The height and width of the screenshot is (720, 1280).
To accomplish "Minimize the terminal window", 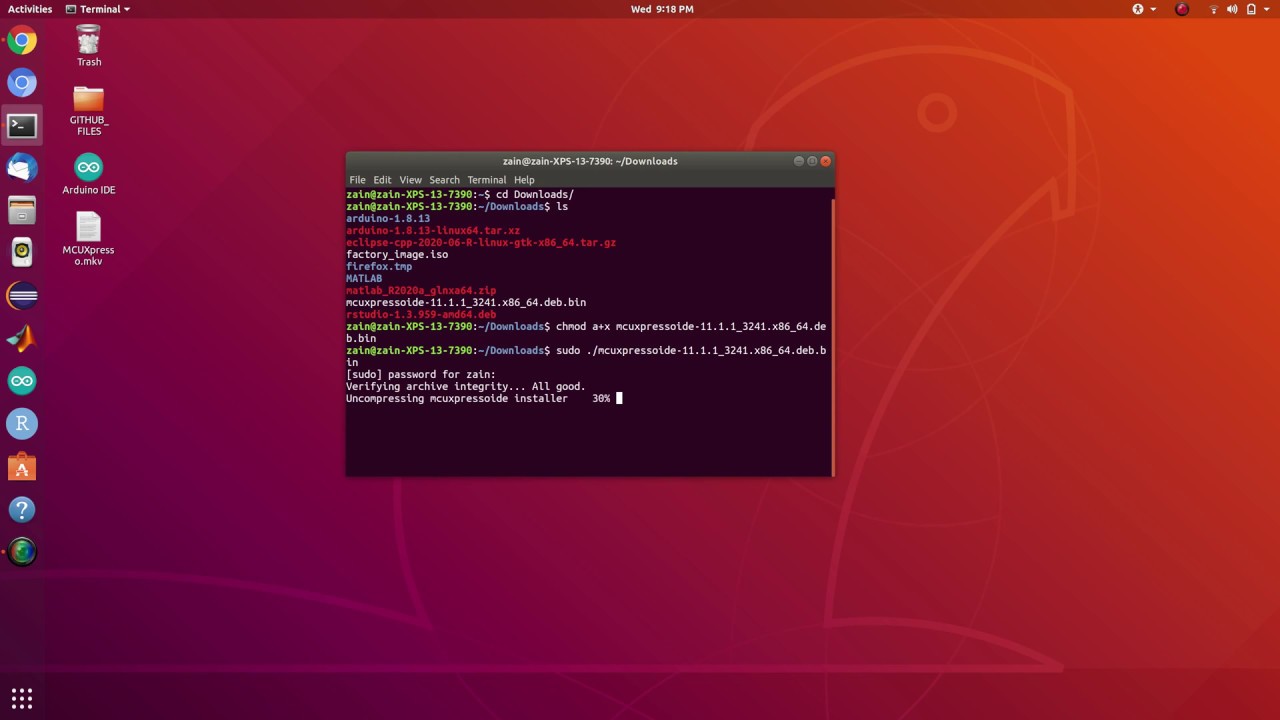I will (799, 161).
